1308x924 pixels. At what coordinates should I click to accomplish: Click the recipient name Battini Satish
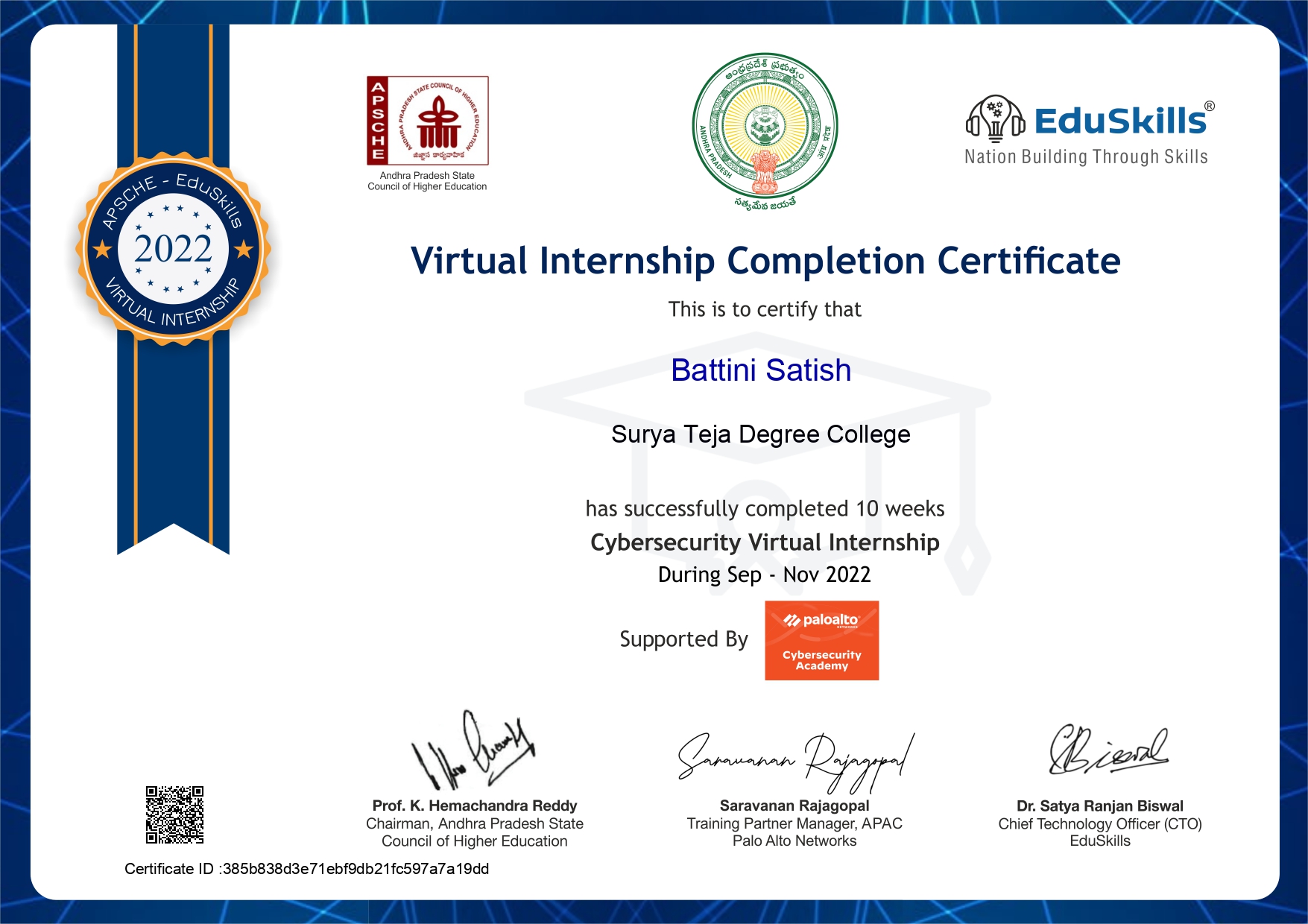coord(760,370)
